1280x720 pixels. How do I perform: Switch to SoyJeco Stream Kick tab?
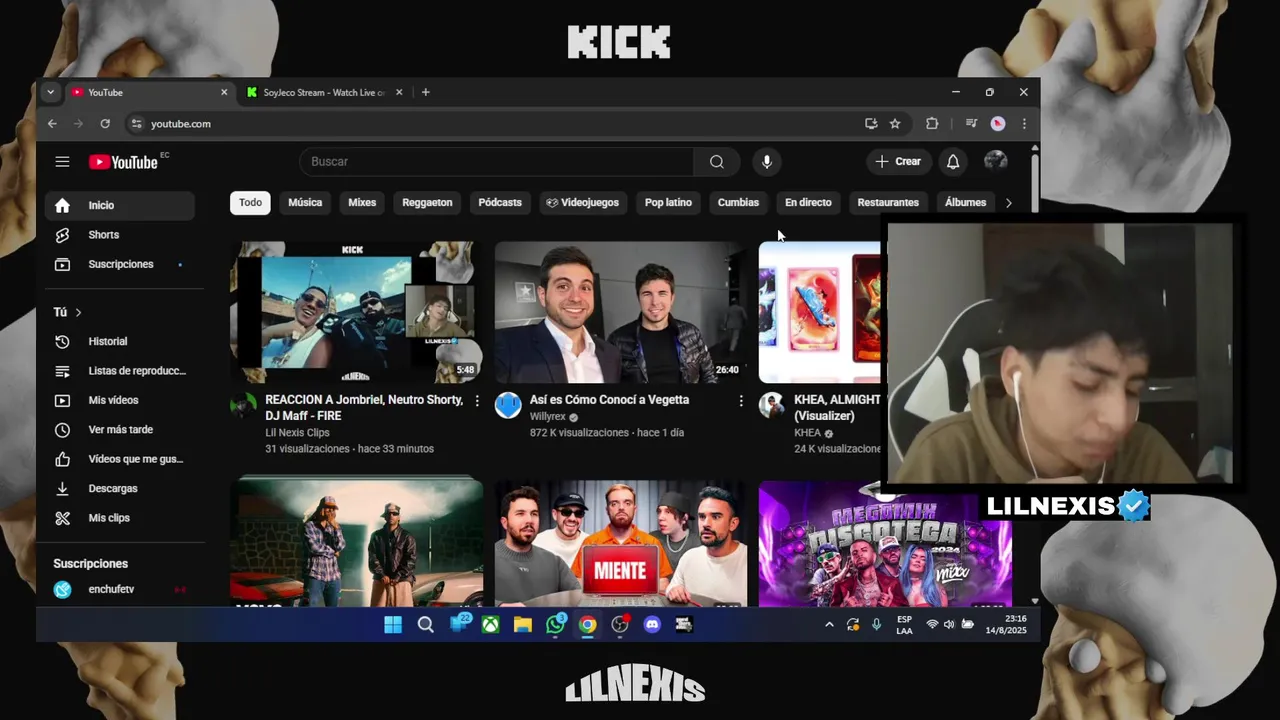pos(324,92)
